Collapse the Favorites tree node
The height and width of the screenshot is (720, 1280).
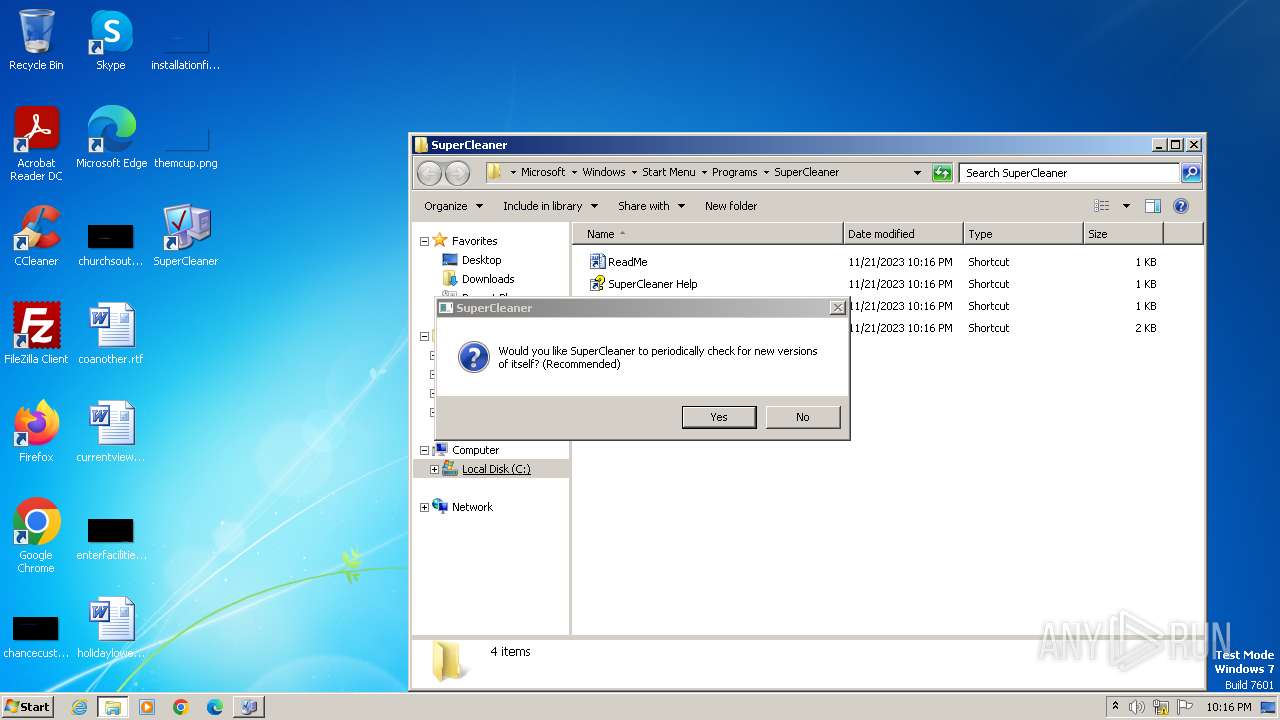[x=424, y=241]
